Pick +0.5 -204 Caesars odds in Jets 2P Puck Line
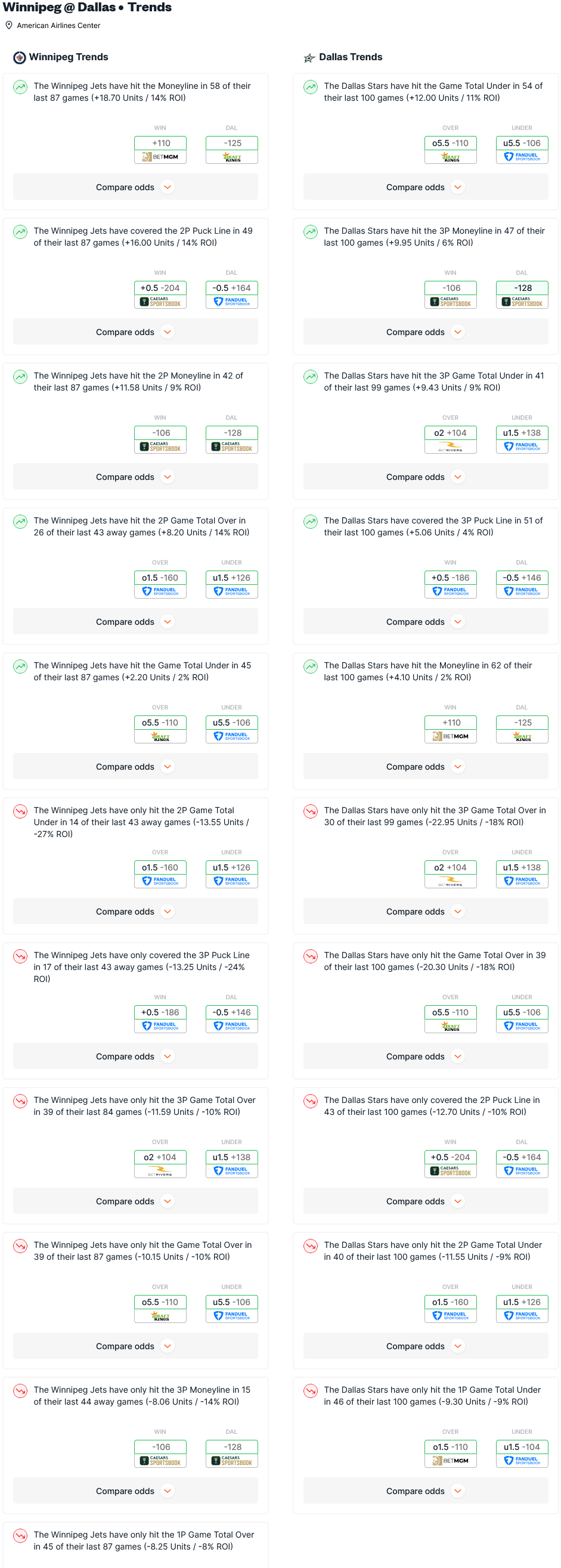Image resolution: width=561 pixels, height=1568 pixels. 160,295
